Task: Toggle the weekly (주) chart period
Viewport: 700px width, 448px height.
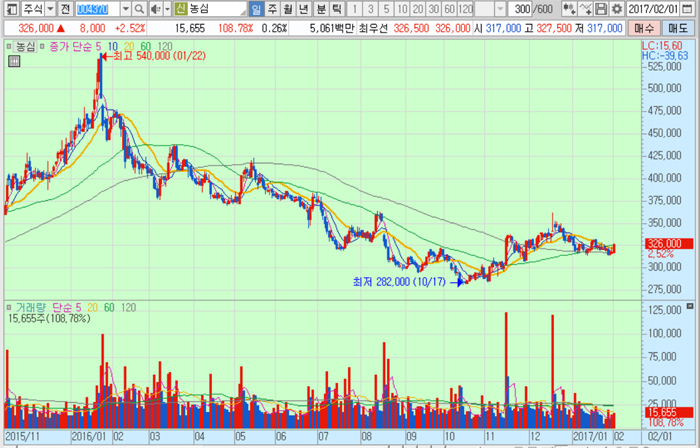Action: 272,9
